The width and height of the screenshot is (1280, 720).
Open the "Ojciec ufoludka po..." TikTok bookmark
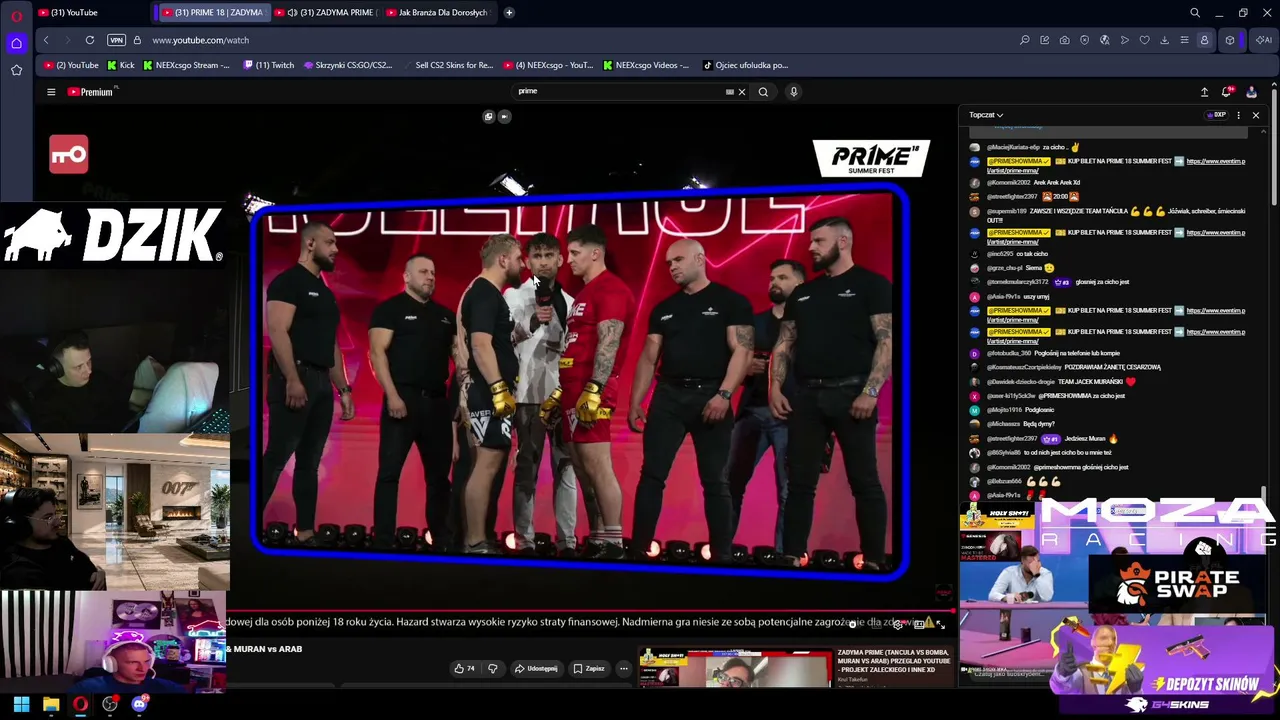(x=746, y=65)
